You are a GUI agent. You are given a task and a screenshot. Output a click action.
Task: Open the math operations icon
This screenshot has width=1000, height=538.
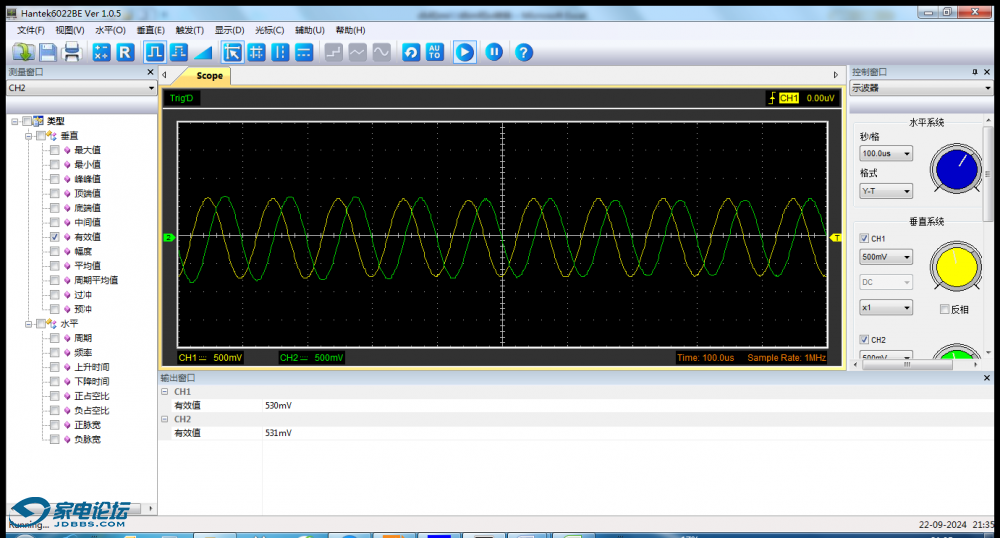tap(101, 52)
